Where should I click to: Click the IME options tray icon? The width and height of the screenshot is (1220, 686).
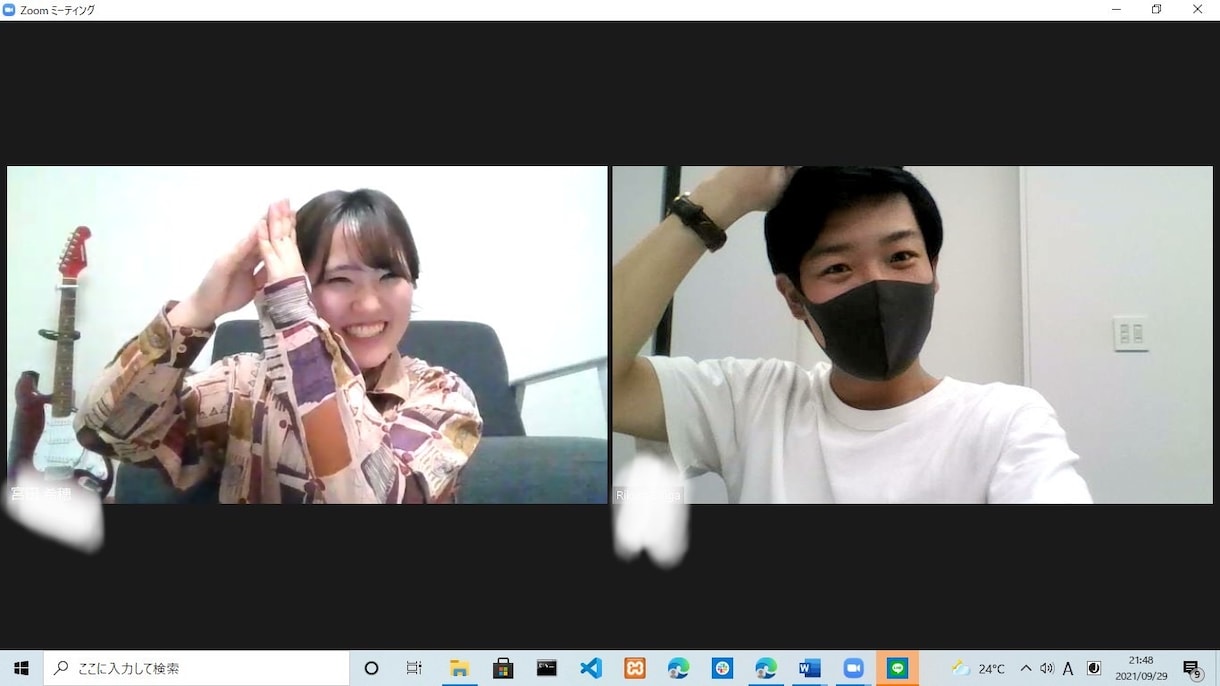(1094, 668)
